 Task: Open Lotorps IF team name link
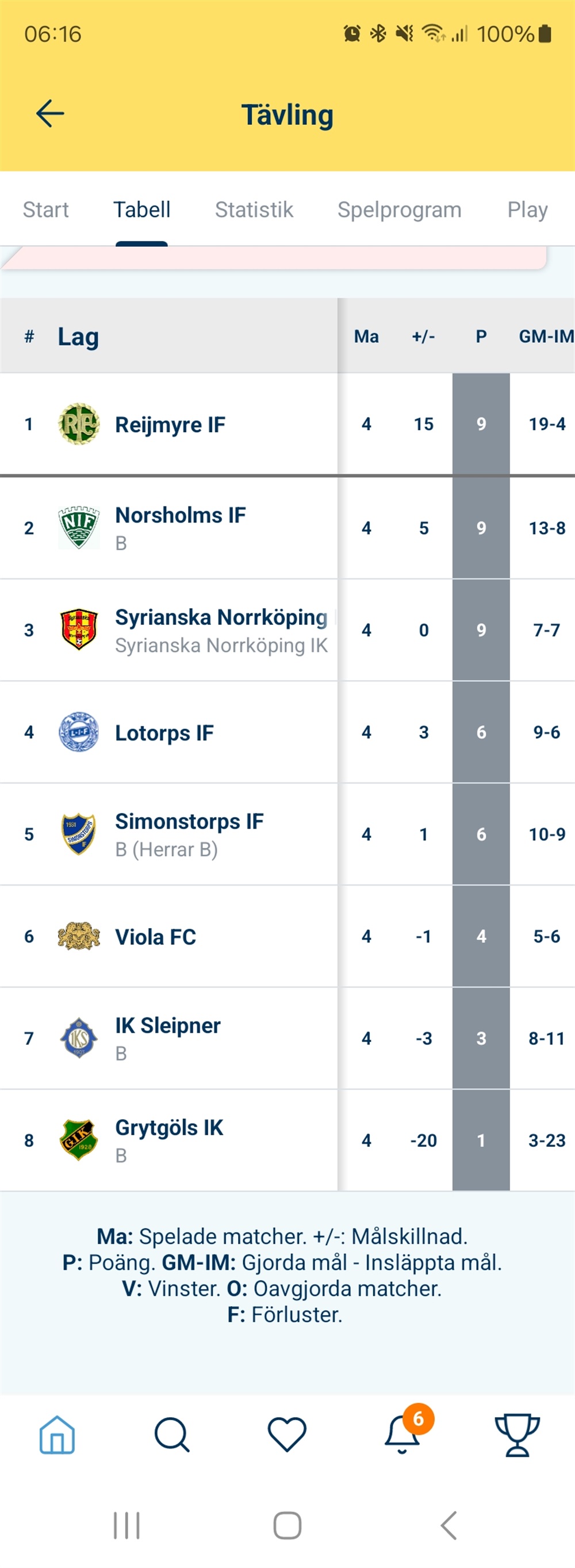point(164,733)
